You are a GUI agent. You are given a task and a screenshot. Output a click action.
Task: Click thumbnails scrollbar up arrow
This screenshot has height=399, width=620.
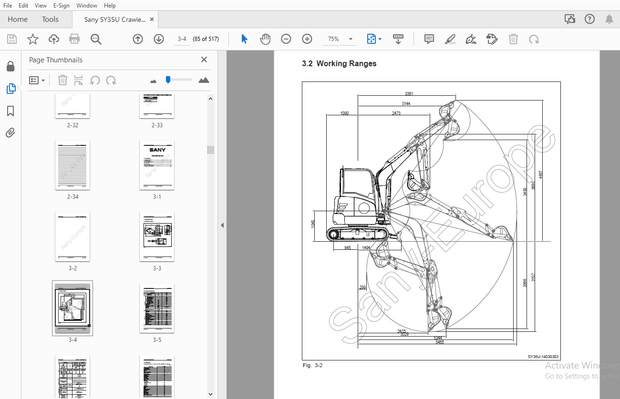pyautogui.click(x=210, y=98)
